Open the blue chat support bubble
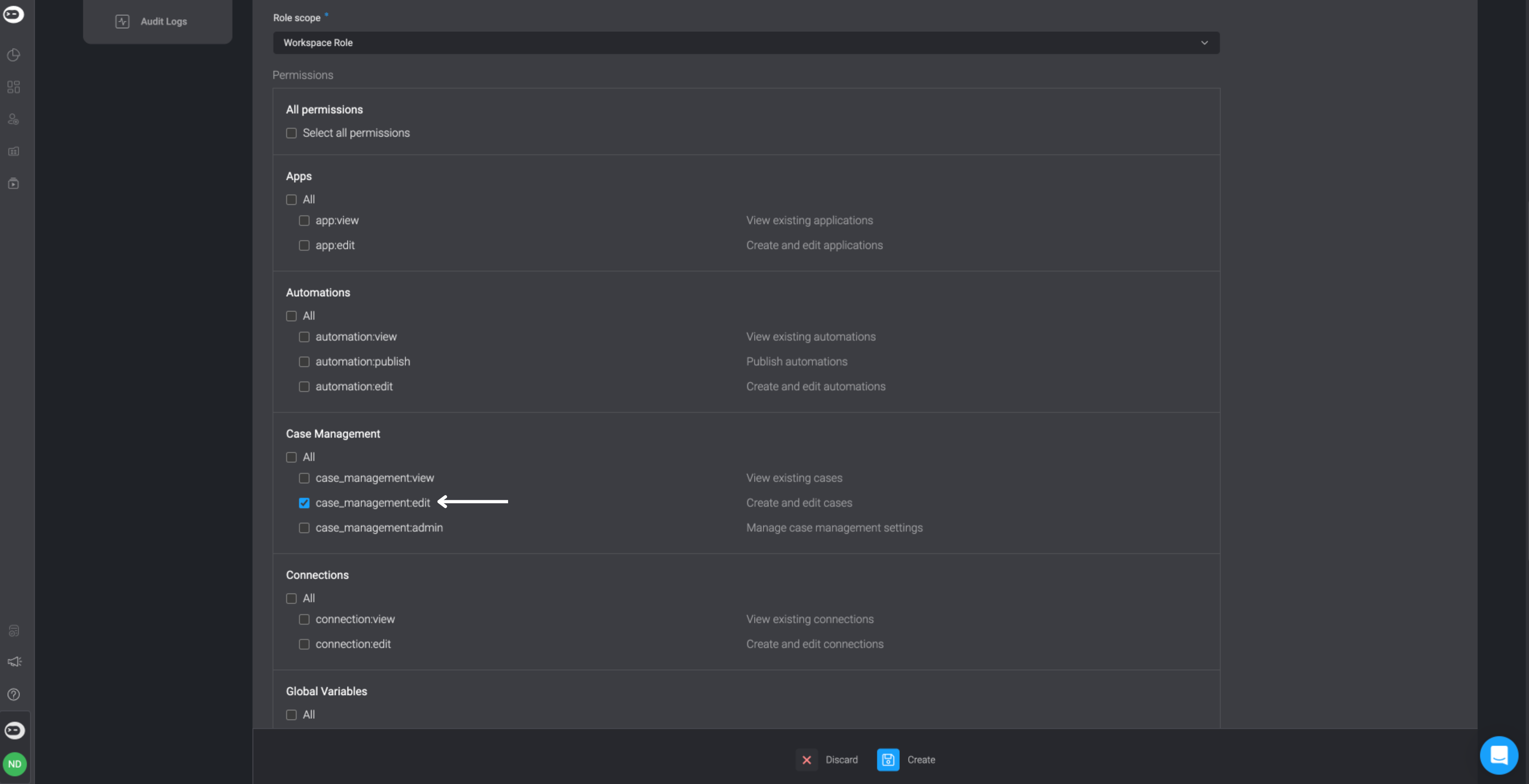 pos(1499,755)
